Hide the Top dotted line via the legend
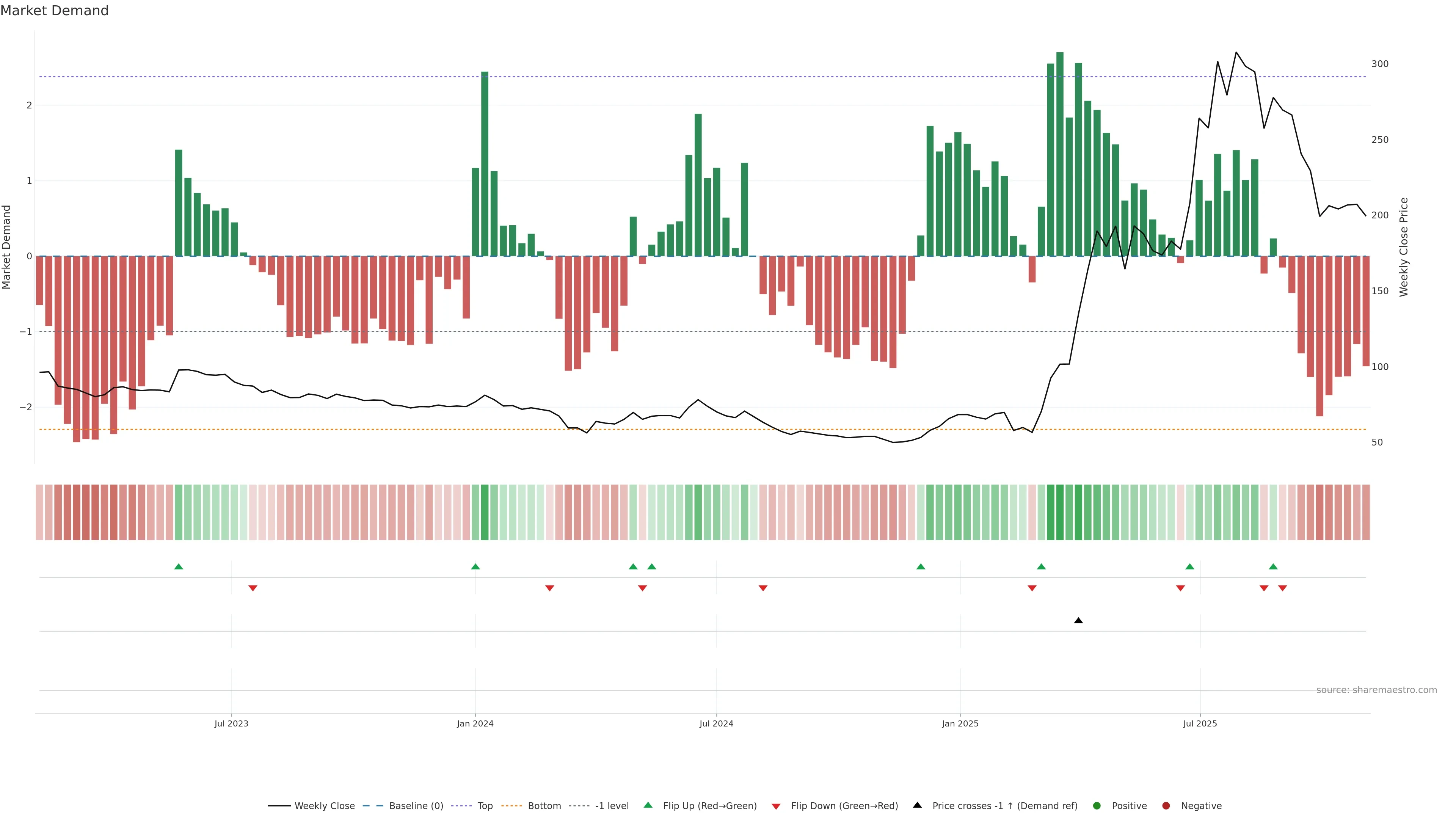The height and width of the screenshot is (819, 1456). [485, 806]
